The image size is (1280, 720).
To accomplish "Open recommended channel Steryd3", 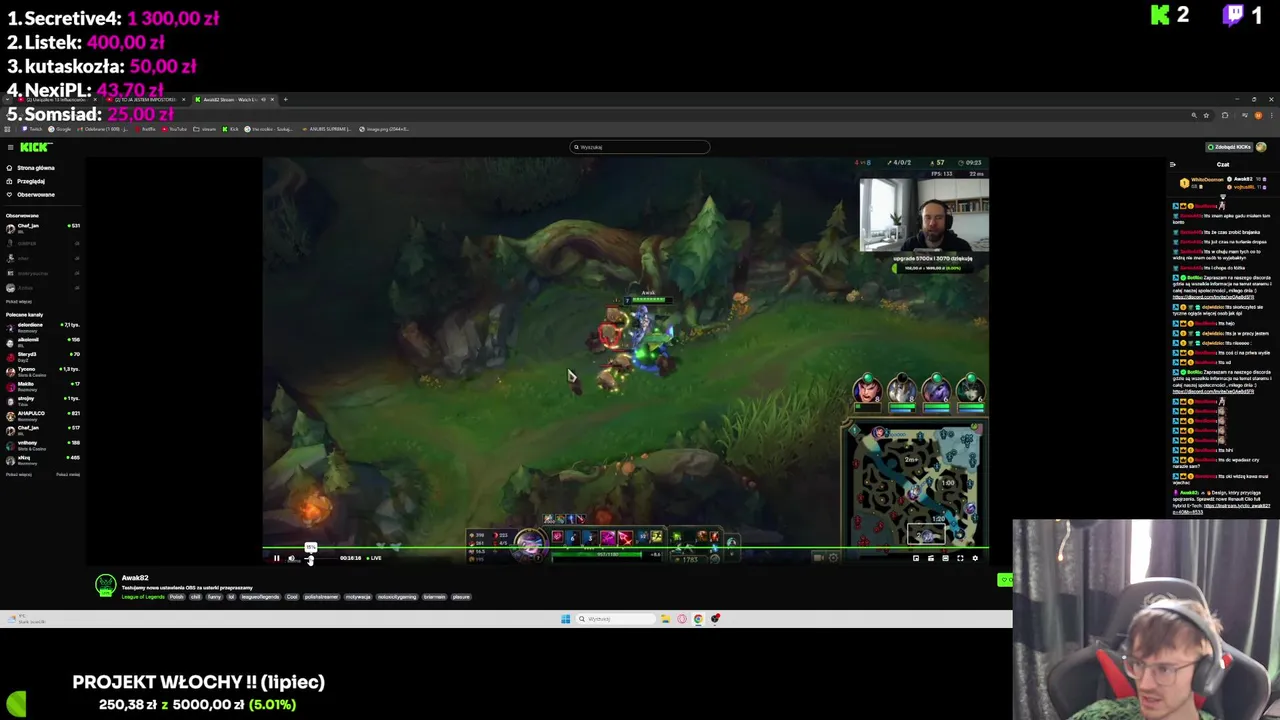I will pyautogui.click(x=43, y=356).
